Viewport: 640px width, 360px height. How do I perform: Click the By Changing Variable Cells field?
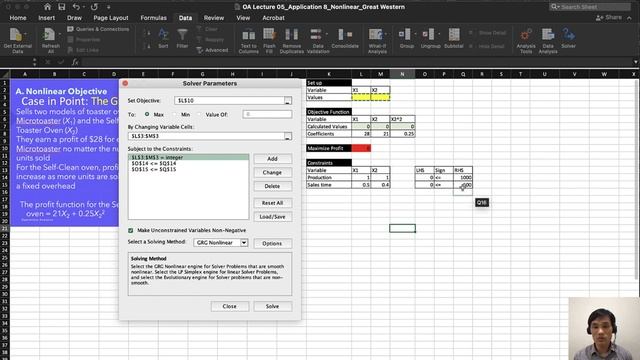point(206,136)
